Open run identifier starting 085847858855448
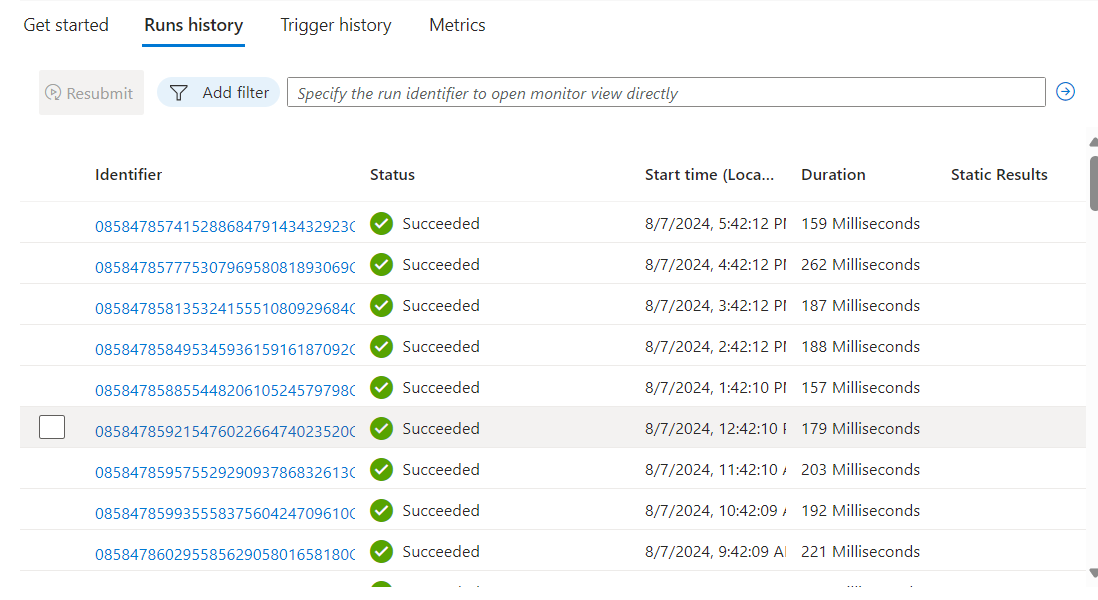This screenshot has height=600, width=1098. [225, 389]
